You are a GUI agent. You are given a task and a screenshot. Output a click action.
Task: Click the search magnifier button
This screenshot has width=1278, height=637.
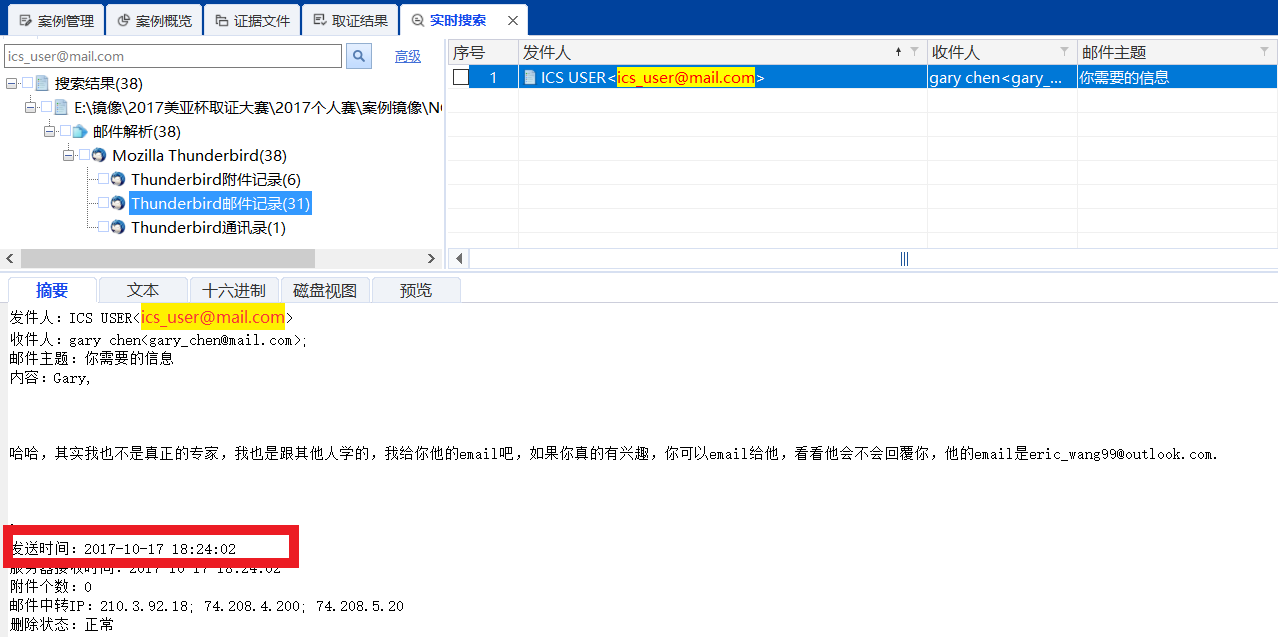tap(358, 56)
